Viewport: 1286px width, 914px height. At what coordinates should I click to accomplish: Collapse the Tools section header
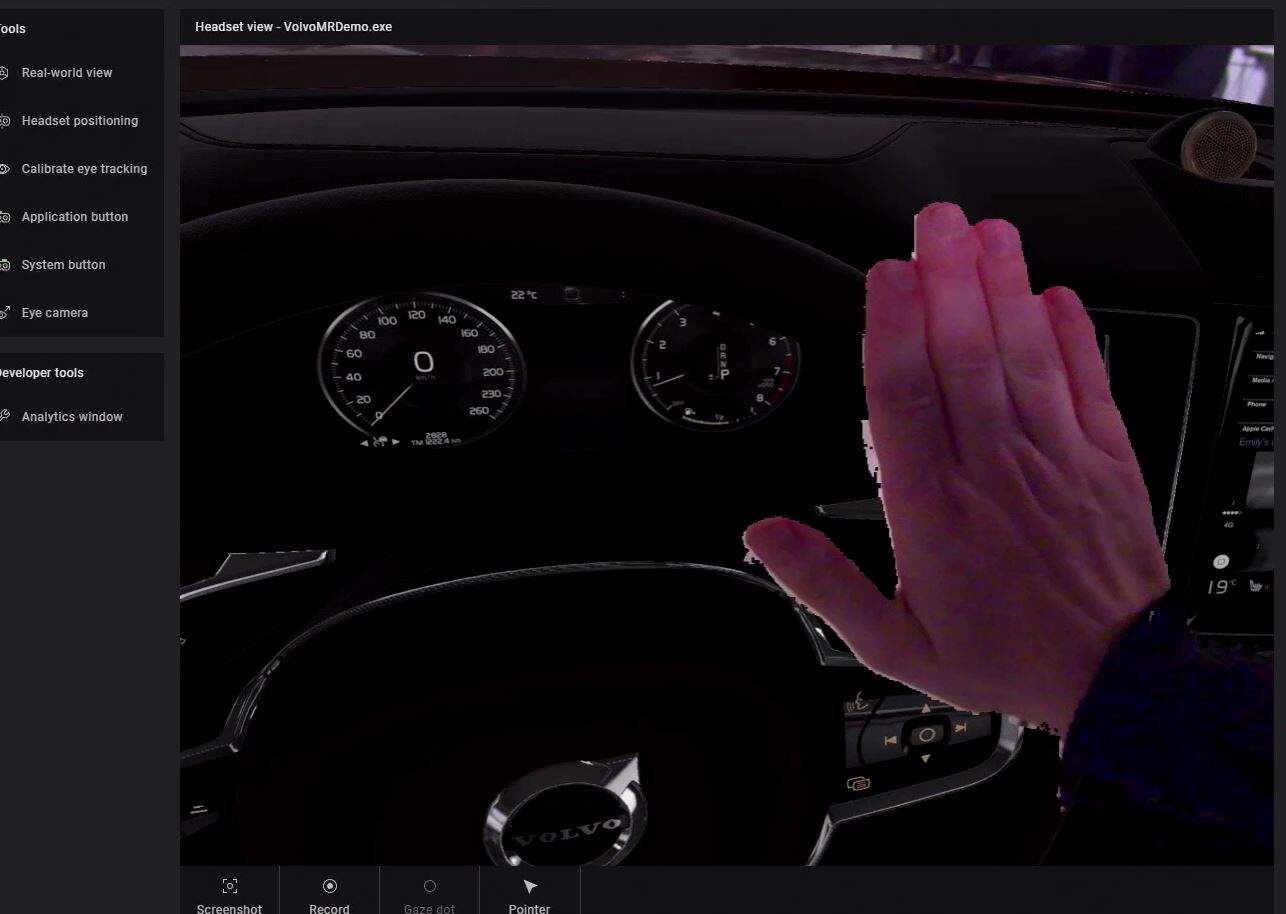pyautogui.click(x=12, y=29)
